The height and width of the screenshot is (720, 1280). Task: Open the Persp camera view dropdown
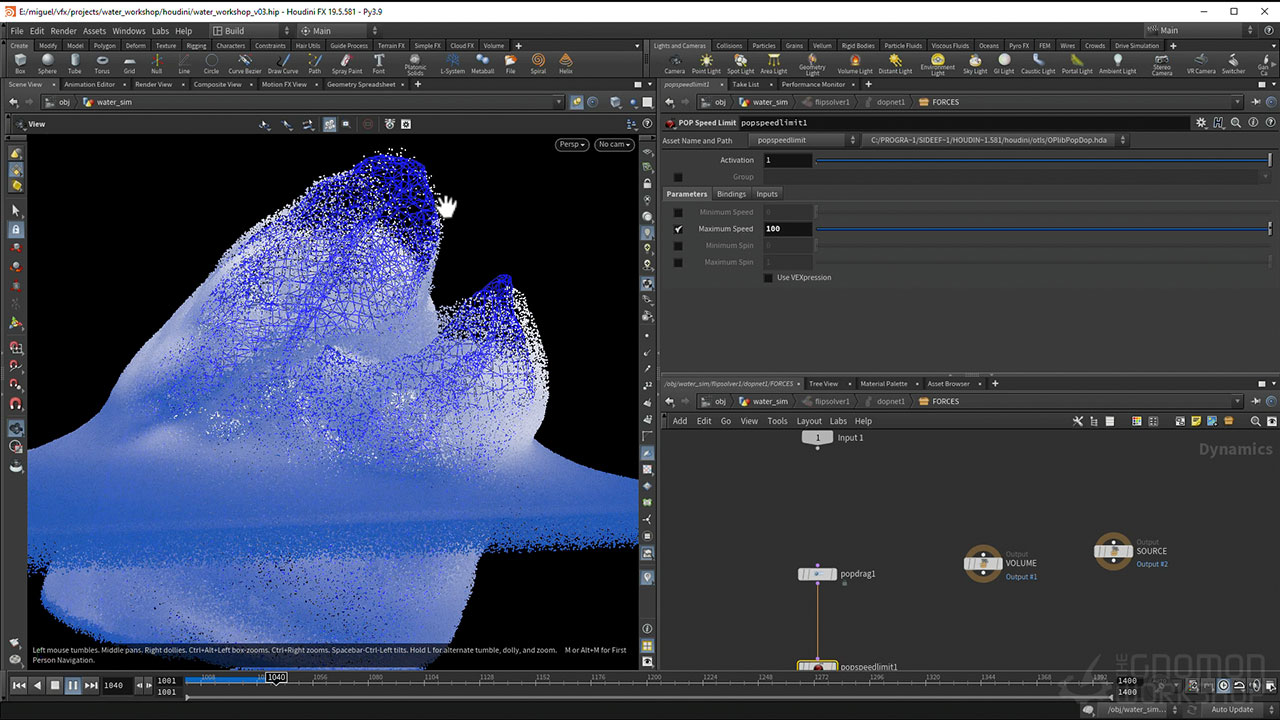coord(572,144)
